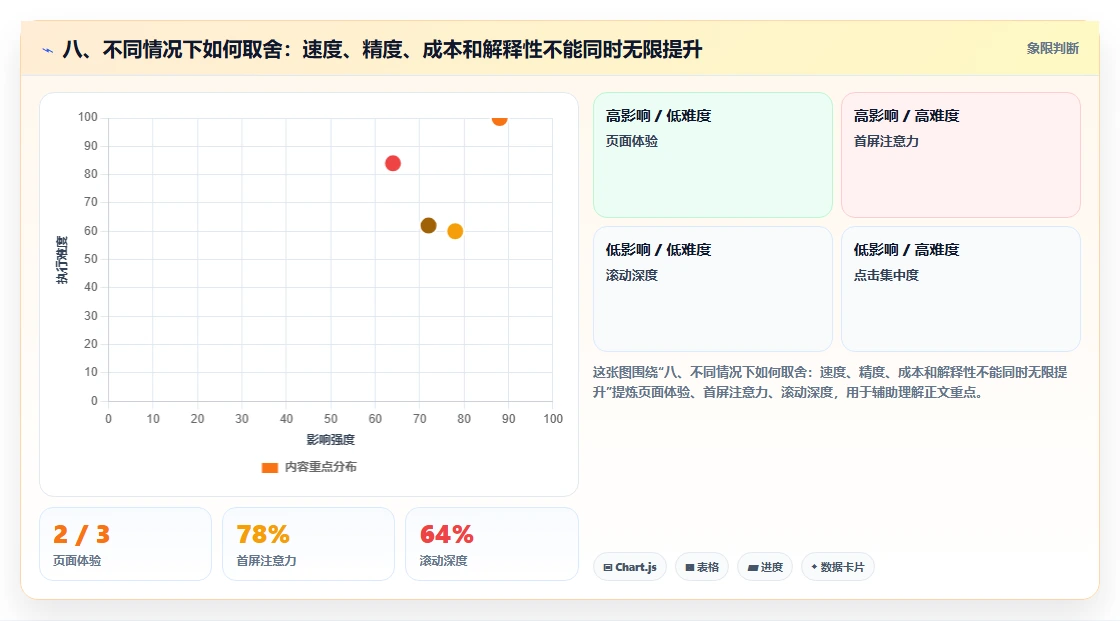
Task: Click the 象限判断 label in the header
Action: 1052,49
